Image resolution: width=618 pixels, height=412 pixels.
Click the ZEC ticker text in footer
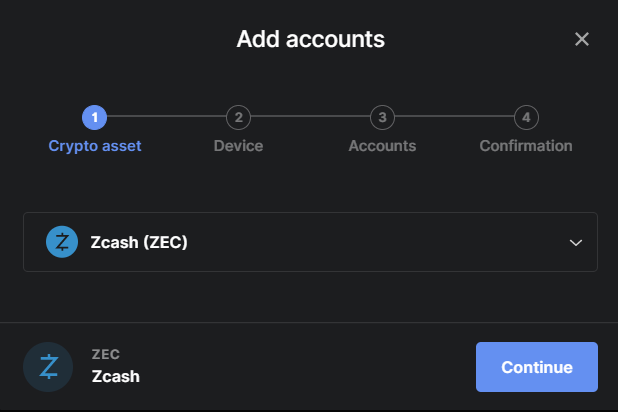pyautogui.click(x=105, y=354)
